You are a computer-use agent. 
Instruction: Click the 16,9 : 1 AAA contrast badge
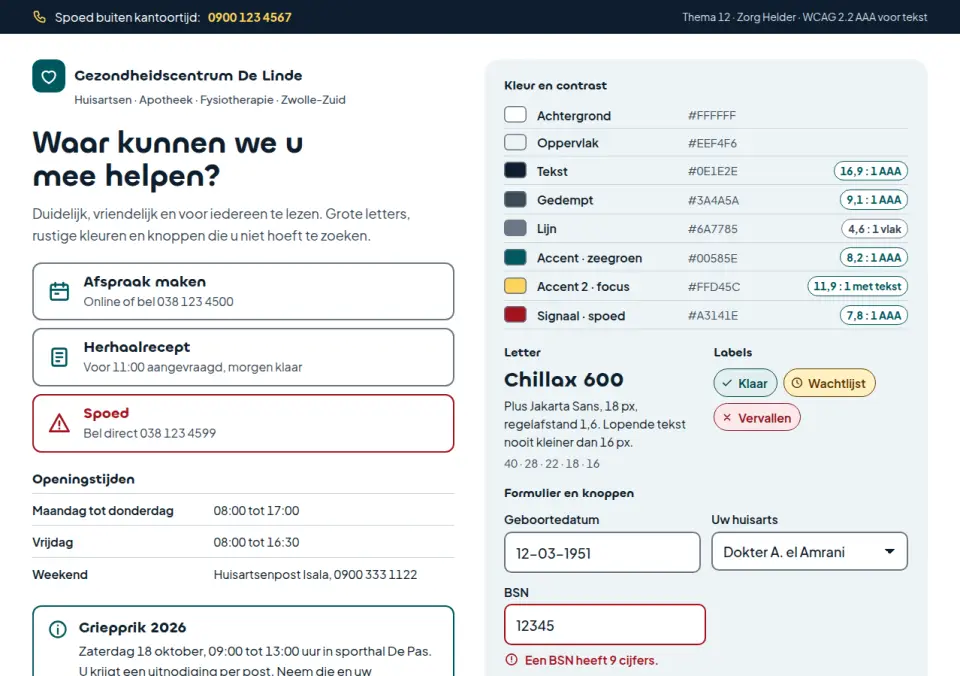tap(871, 171)
